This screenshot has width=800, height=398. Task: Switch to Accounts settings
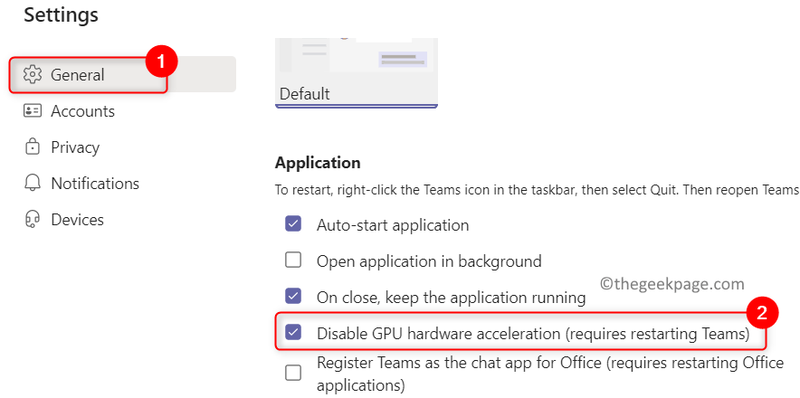click(x=122, y=111)
